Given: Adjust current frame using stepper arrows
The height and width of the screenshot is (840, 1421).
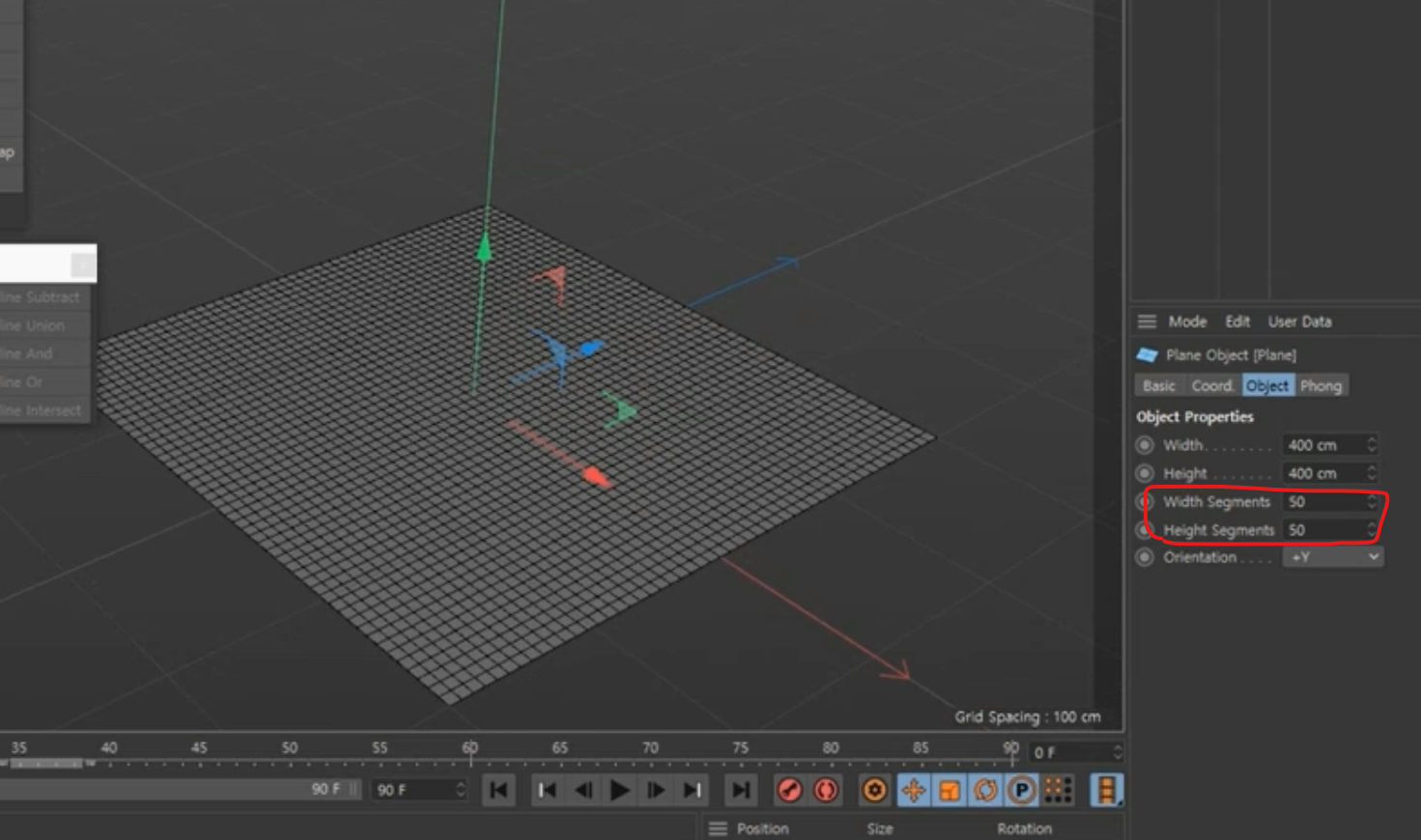Looking at the screenshot, I should coord(1118,752).
